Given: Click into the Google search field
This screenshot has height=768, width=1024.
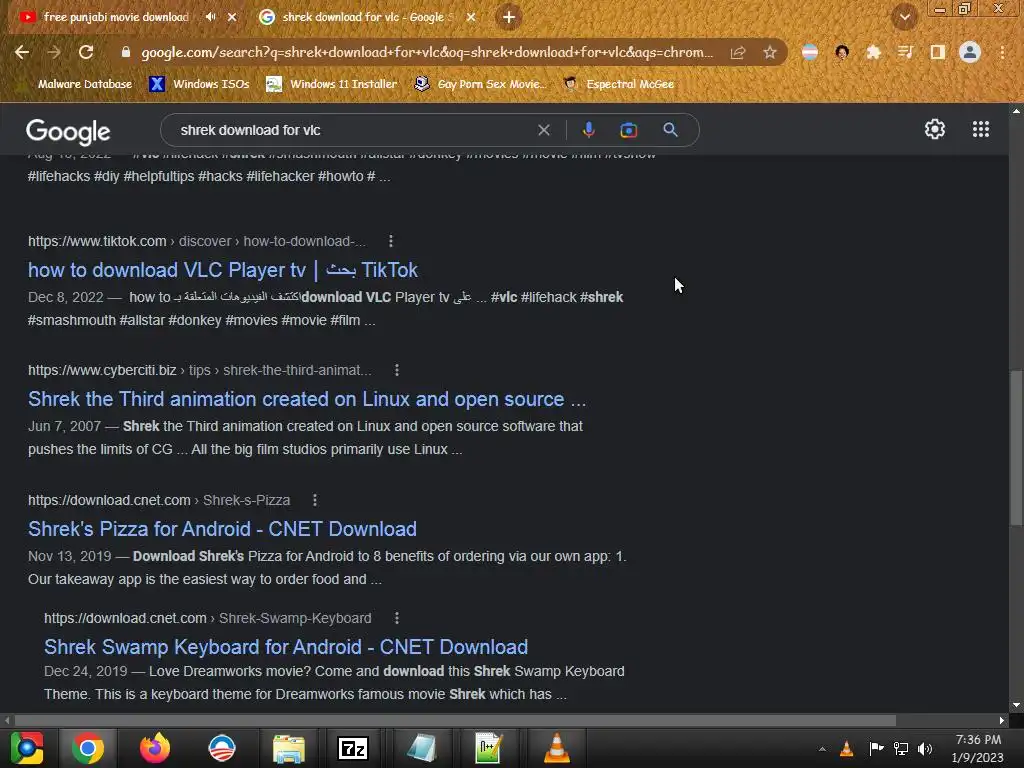Looking at the screenshot, I should point(353,130).
